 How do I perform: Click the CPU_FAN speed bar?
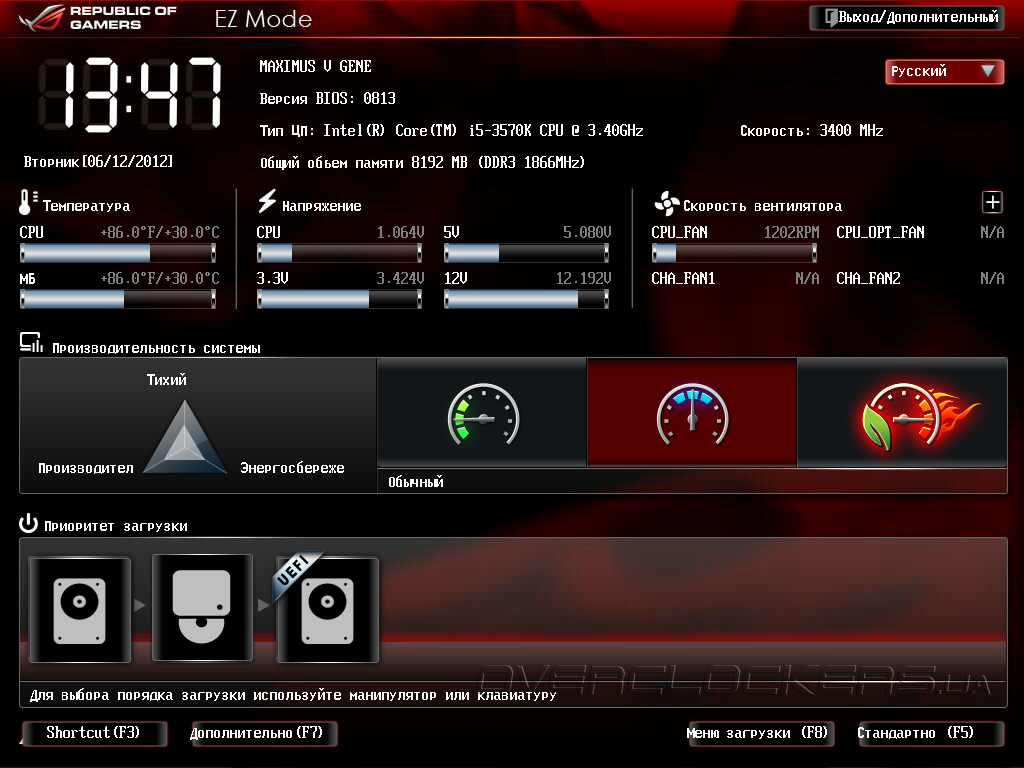pyautogui.click(x=734, y=253)
